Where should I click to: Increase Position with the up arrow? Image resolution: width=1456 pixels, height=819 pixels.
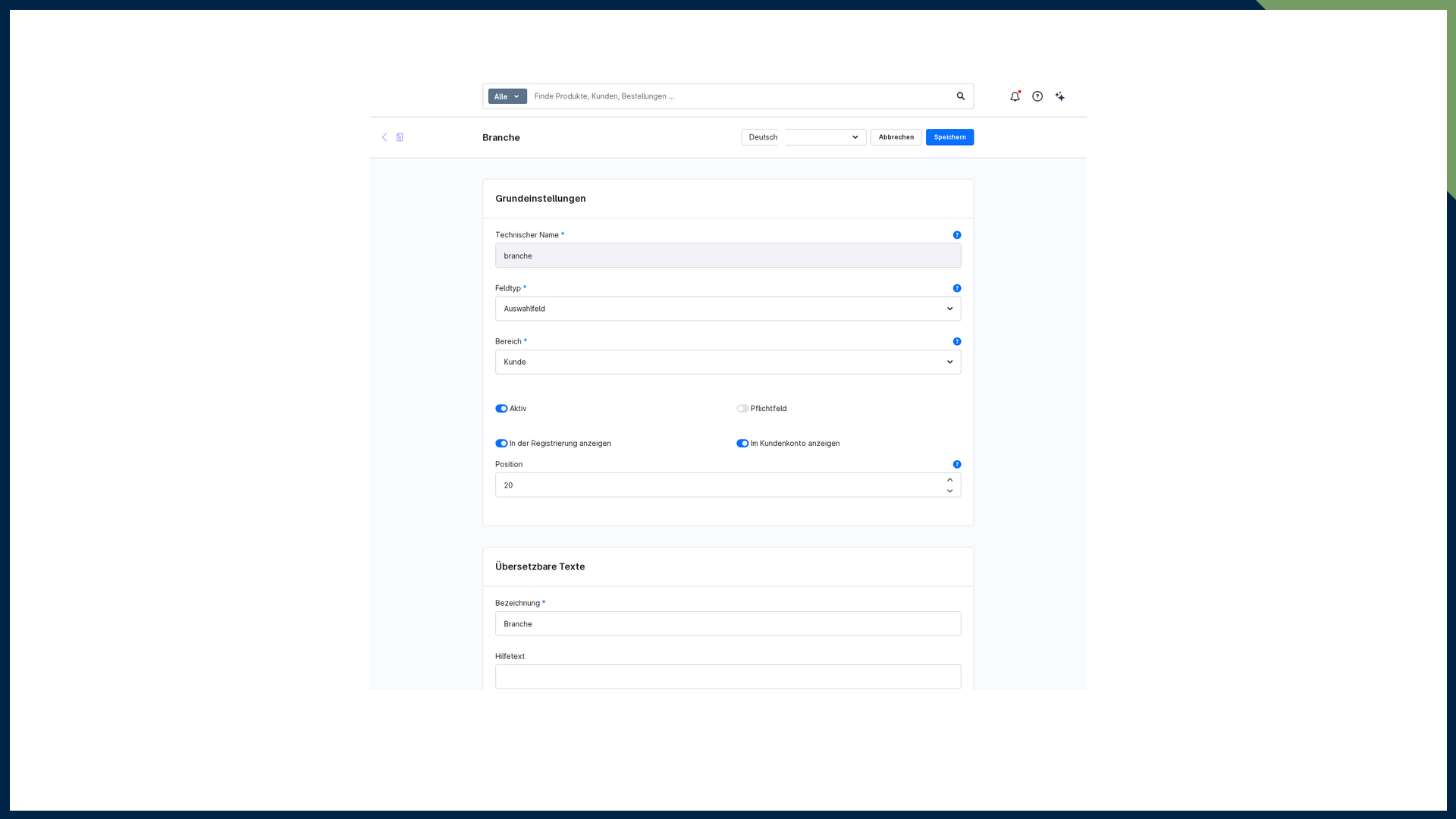pyautogui.click(x=949, y=480)
